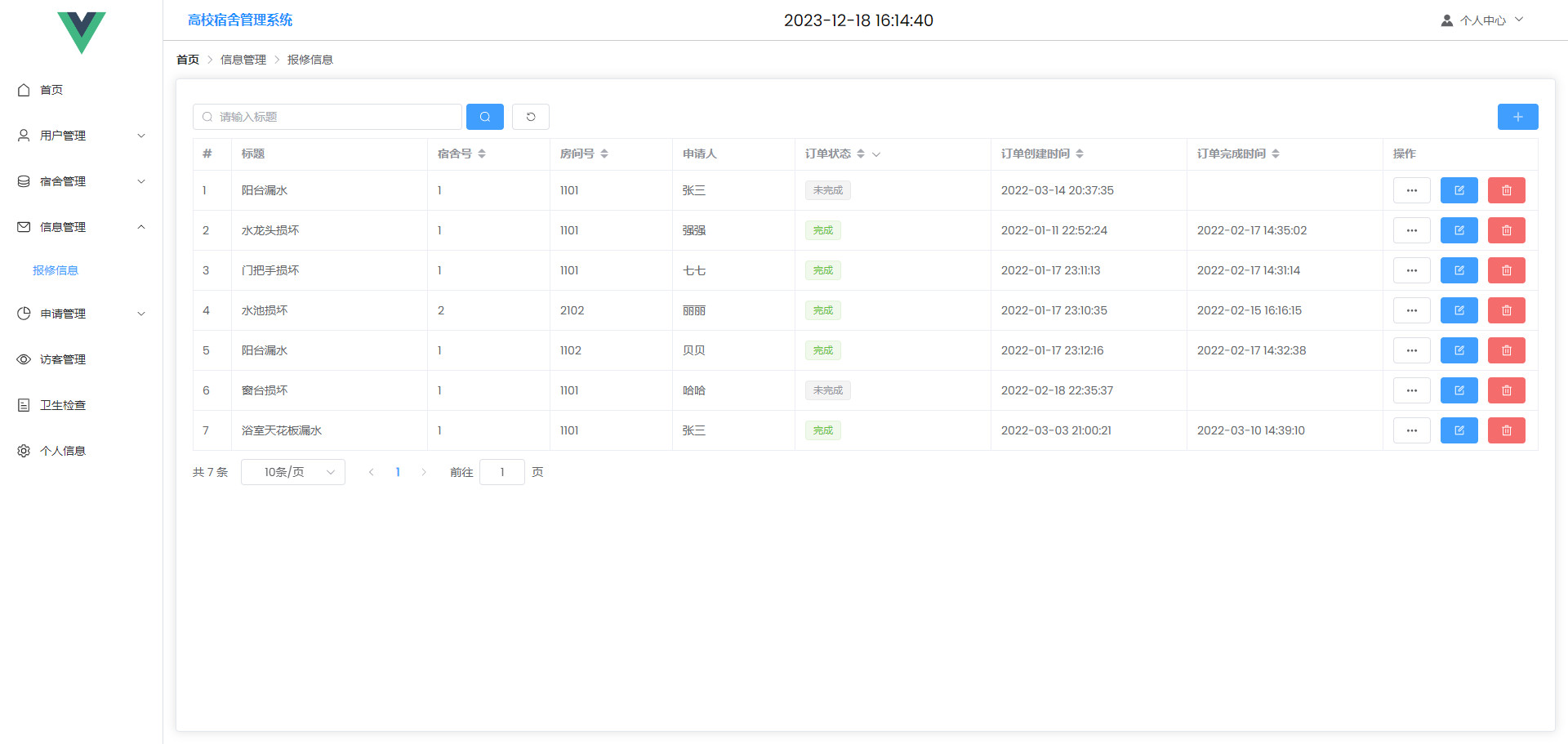Open the 个人中心 dropdown menu
This screenshot has width=1568, height=744.
1482,20
